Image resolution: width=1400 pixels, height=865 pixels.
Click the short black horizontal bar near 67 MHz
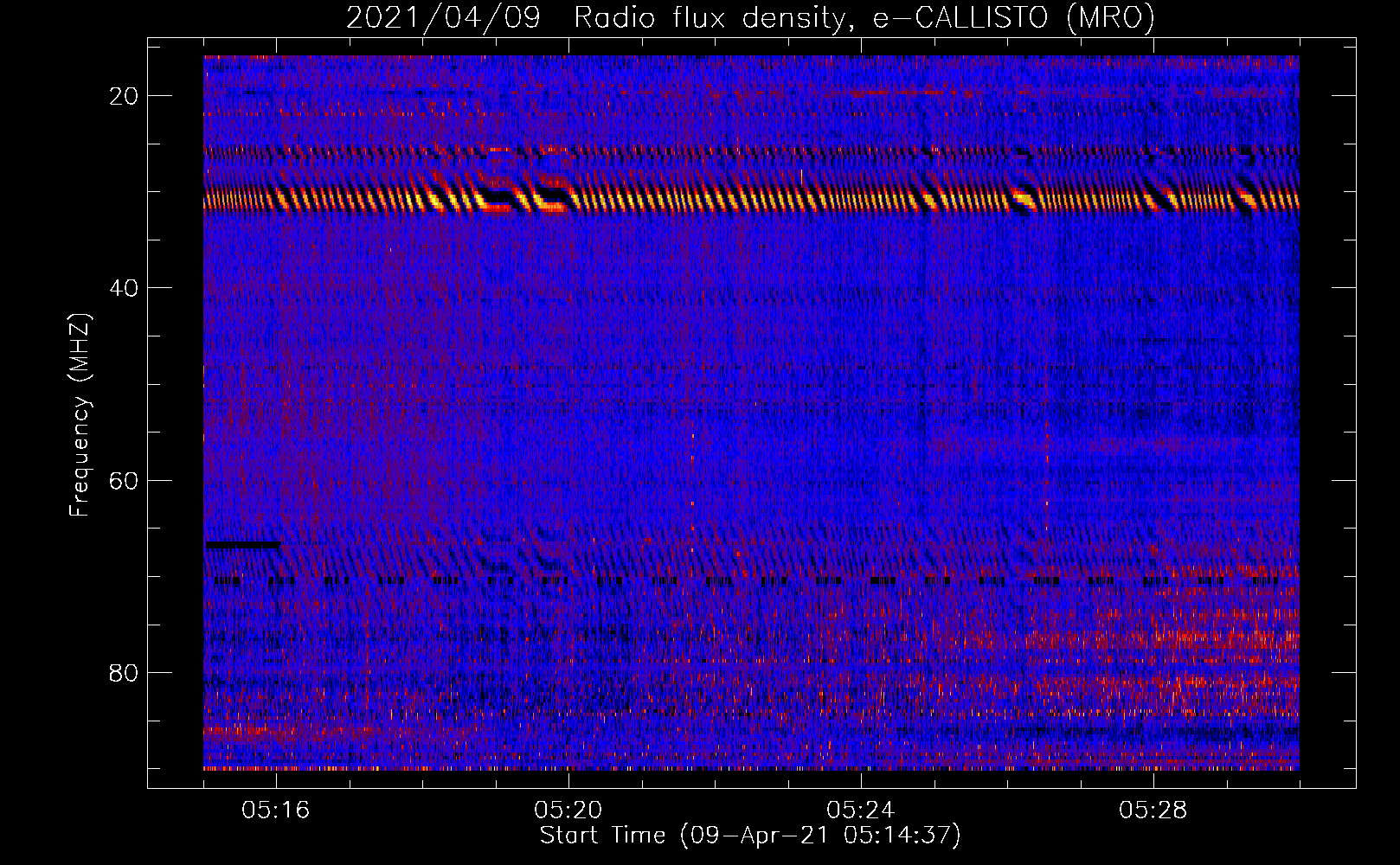pyautogui.click(x=243, y=545)
